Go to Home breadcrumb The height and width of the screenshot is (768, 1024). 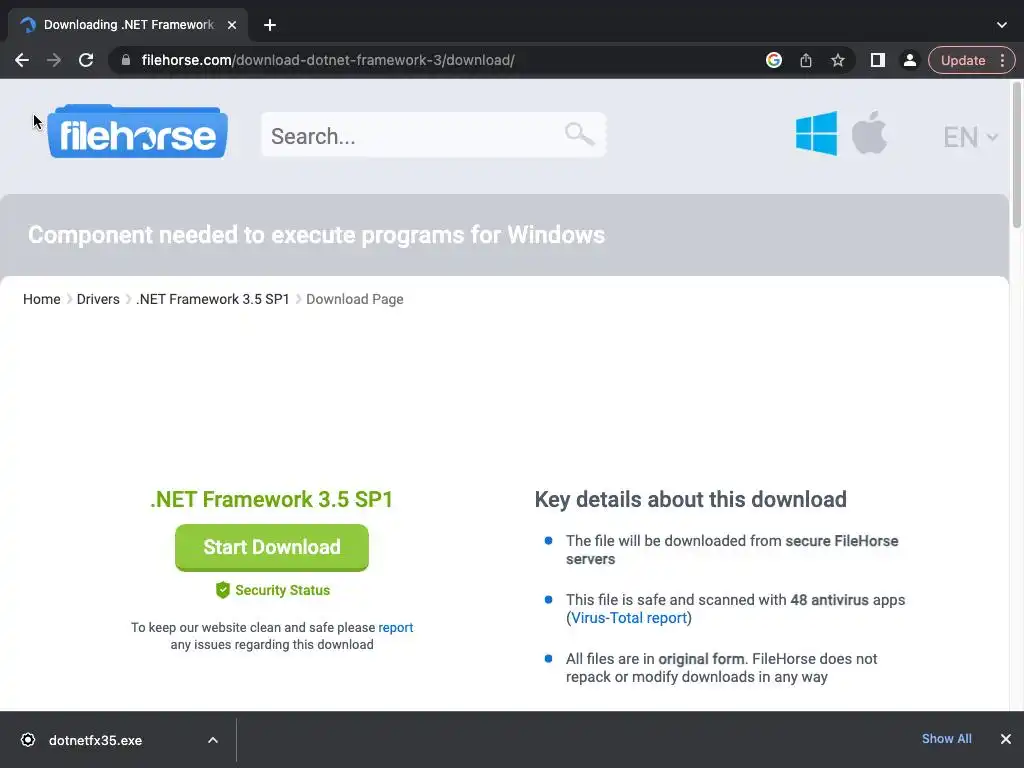pyautogui.click(x=42, y=299)
